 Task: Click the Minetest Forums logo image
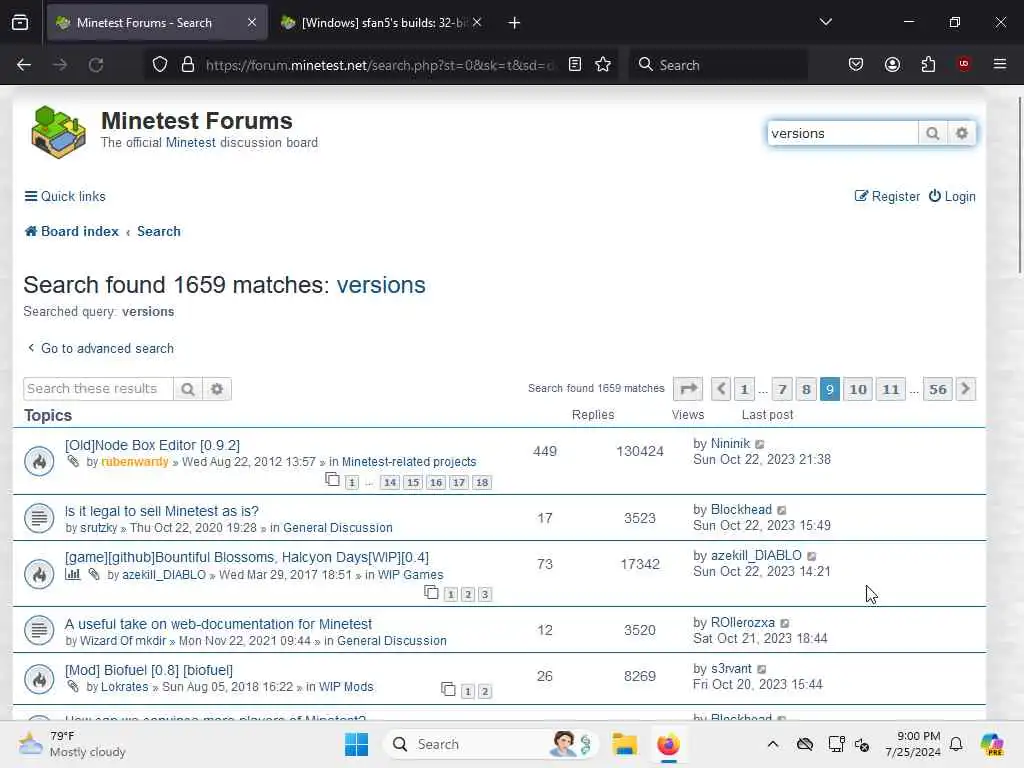[59, 133]
